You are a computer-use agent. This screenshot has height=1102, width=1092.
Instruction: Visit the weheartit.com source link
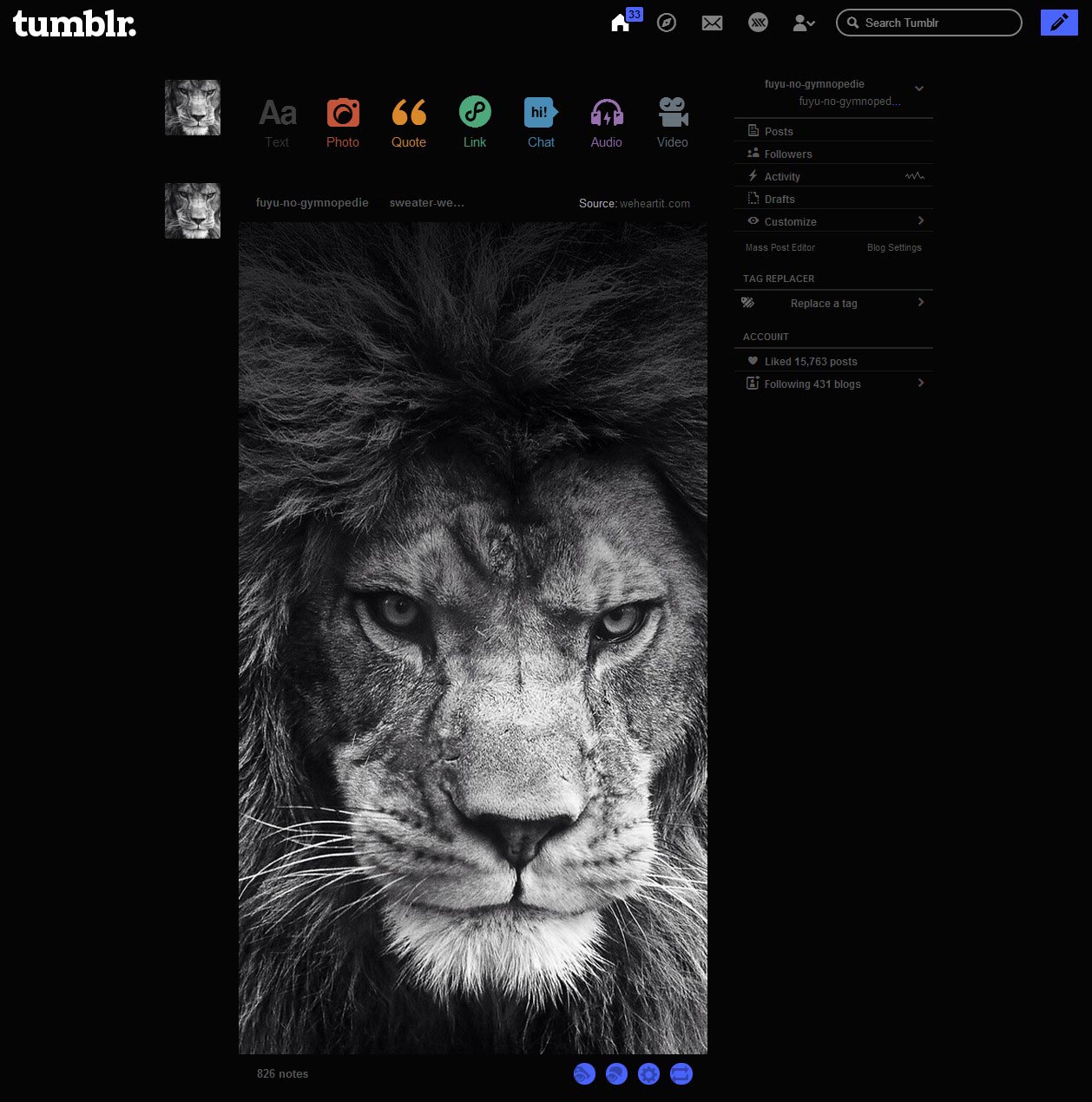click(654, 203)
